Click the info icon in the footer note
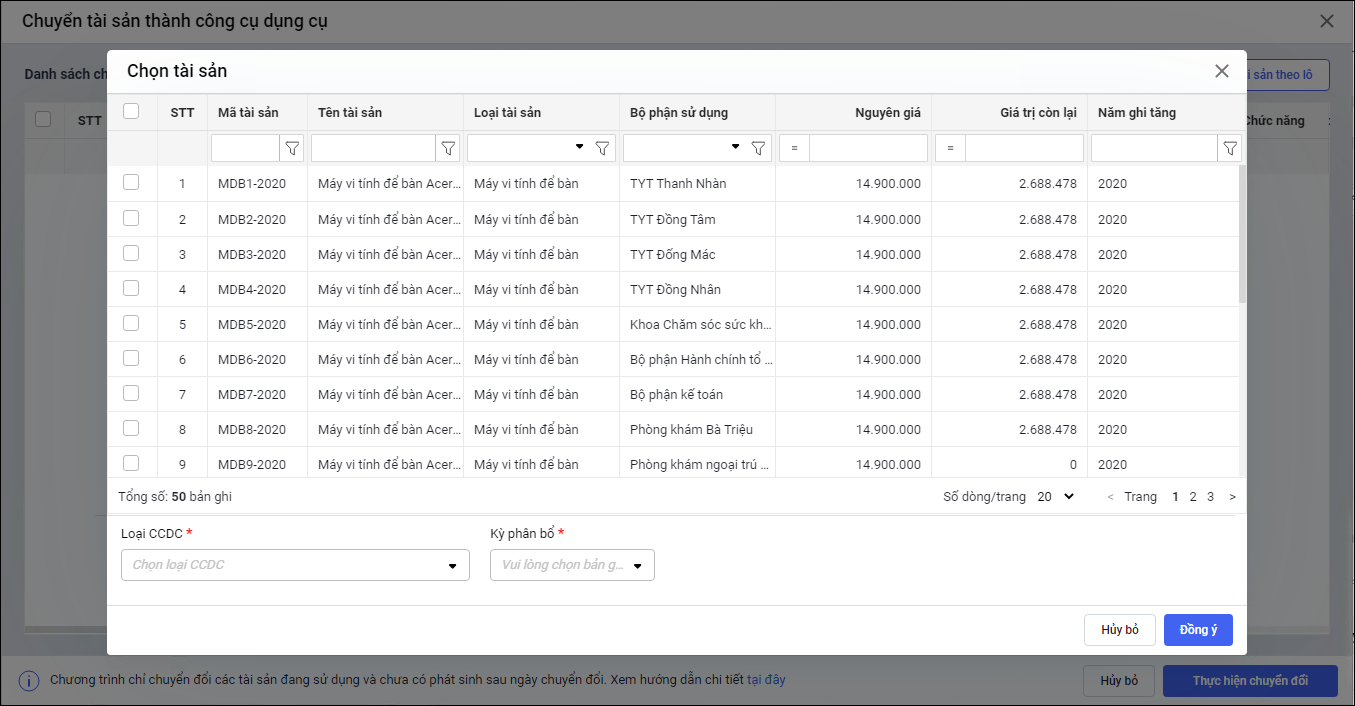Image resolution: width=1355 pixels, height=706 pixels. (30, 681)
